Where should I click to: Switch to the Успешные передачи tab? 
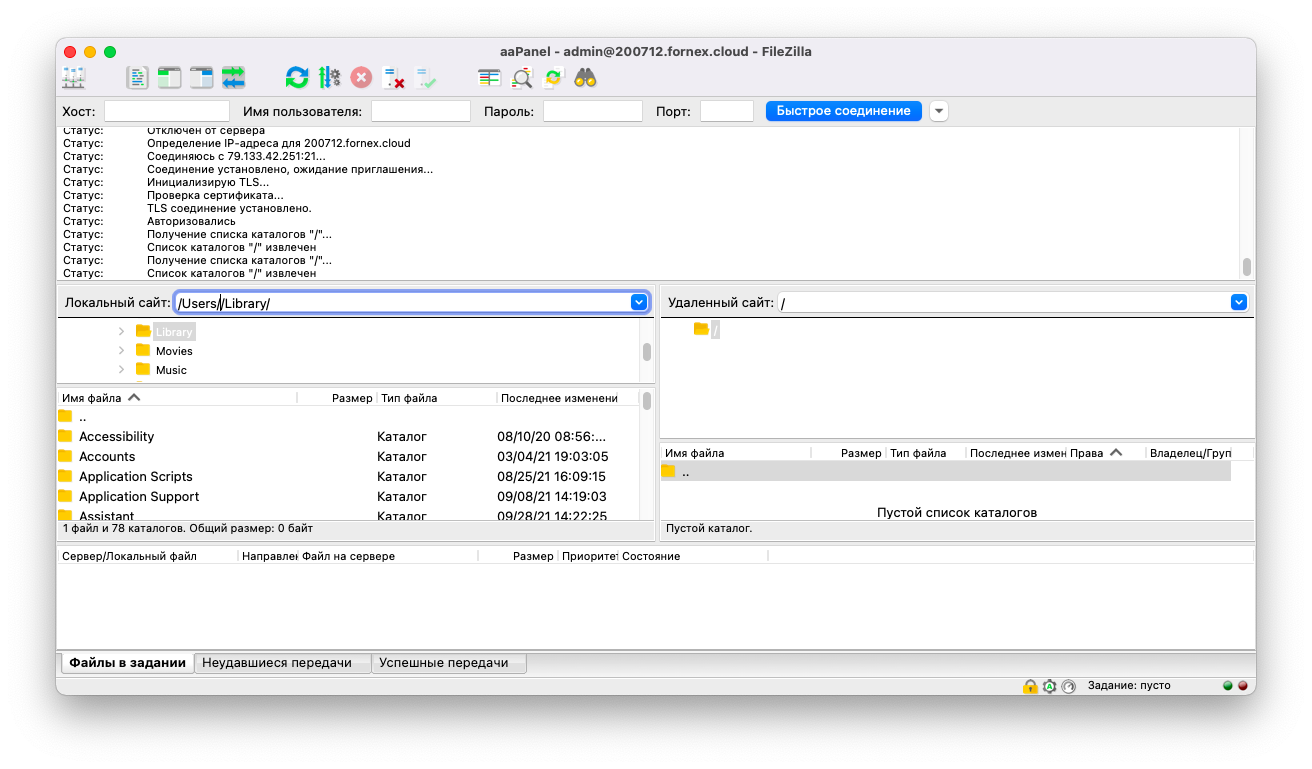pos(448,662)
